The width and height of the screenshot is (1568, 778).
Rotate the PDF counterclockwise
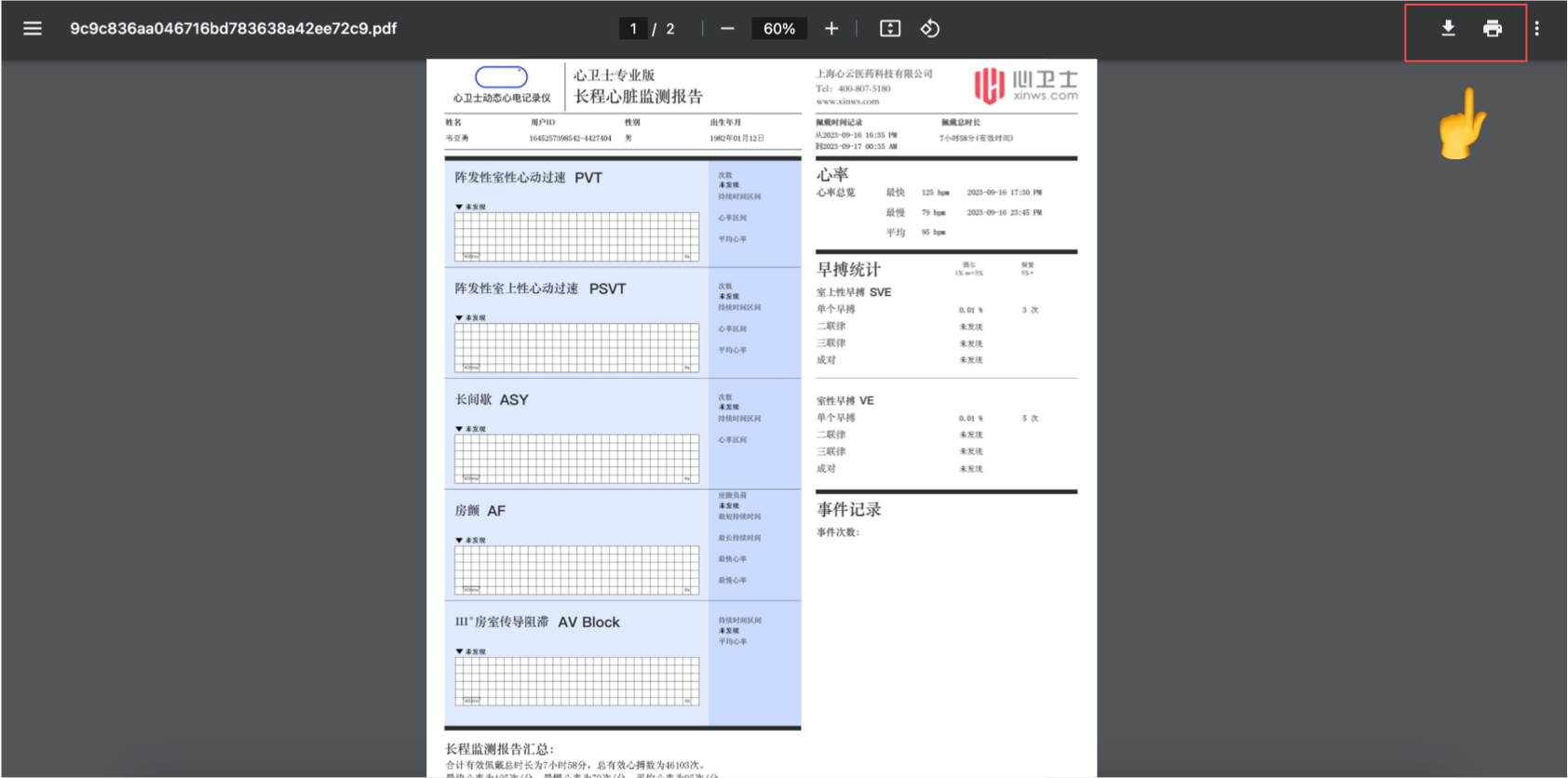coord(930,29)
